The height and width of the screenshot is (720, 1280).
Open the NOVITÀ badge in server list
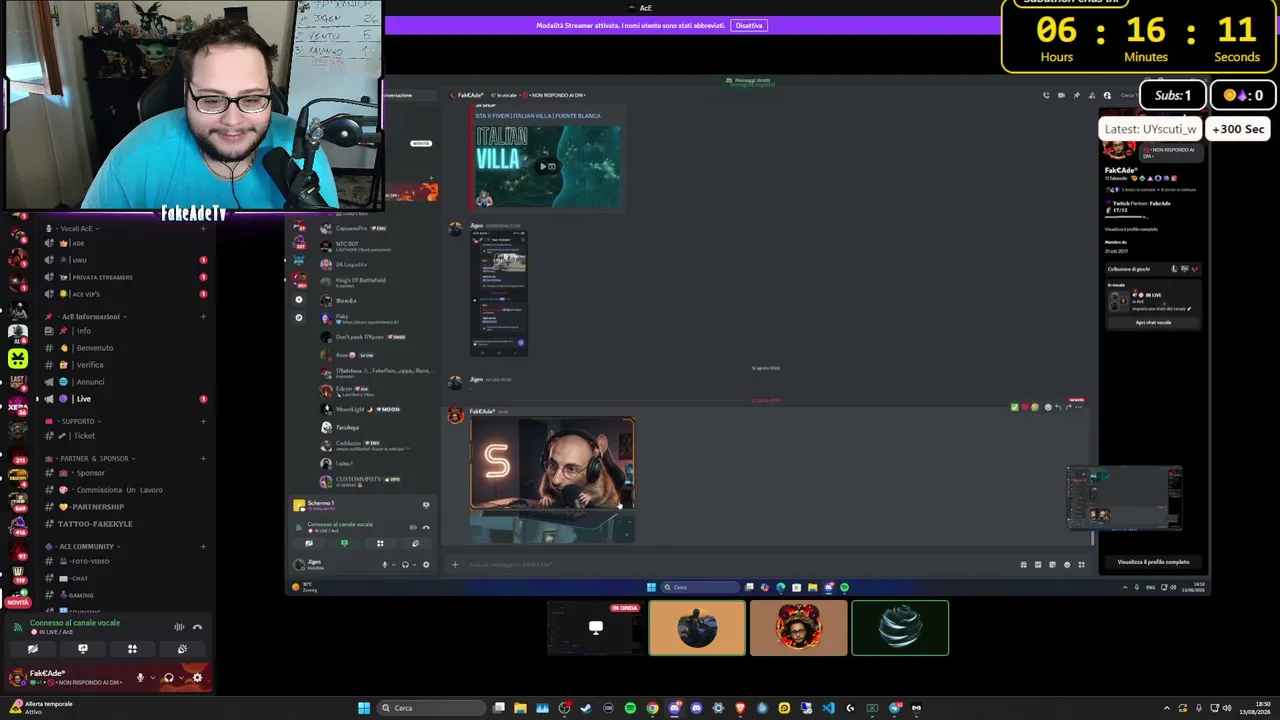point(18,601)
